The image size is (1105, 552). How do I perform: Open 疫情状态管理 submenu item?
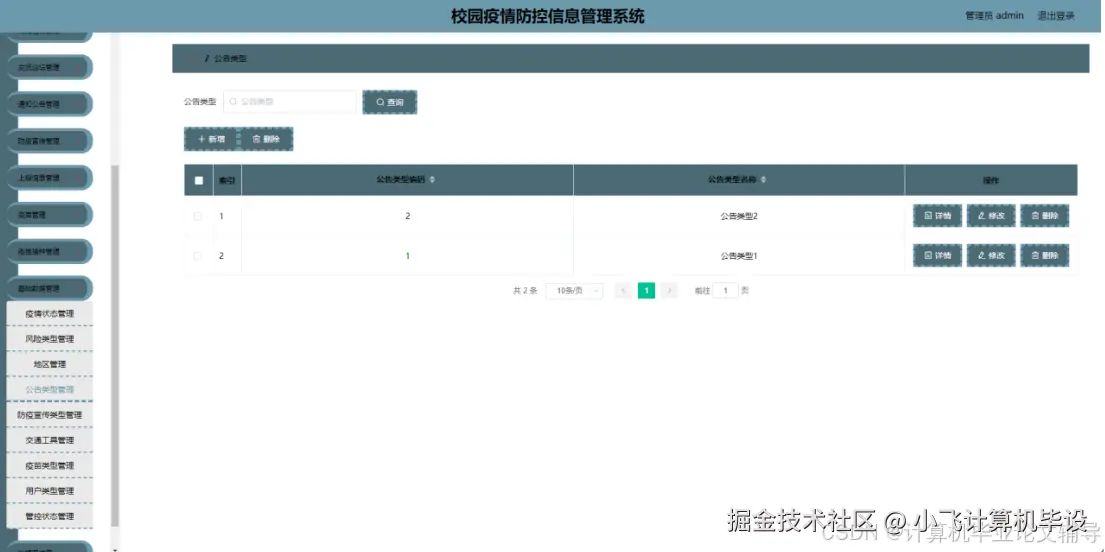(49, 314)
